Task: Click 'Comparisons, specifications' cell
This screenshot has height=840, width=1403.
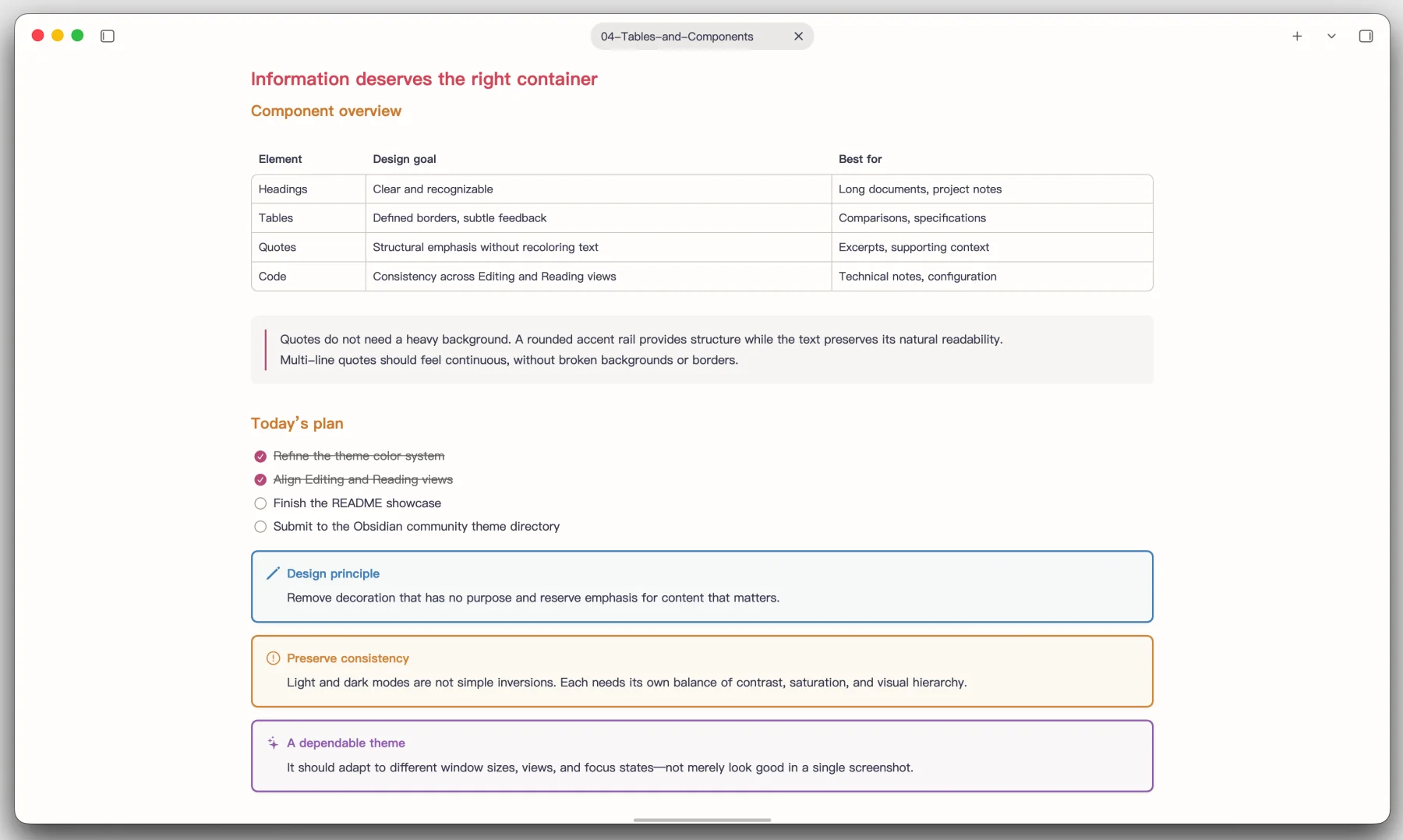Action: (x=992, y=218)
